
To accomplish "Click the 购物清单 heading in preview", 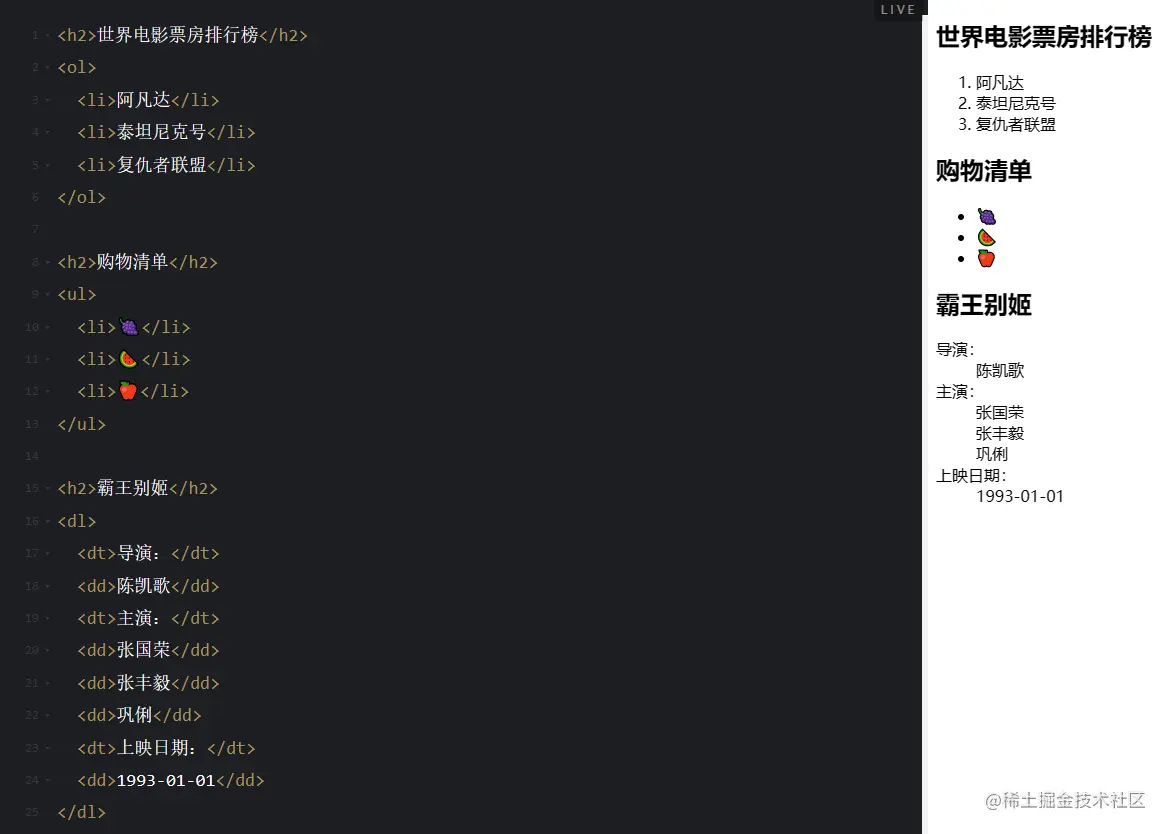I will [x=984, y=171].
